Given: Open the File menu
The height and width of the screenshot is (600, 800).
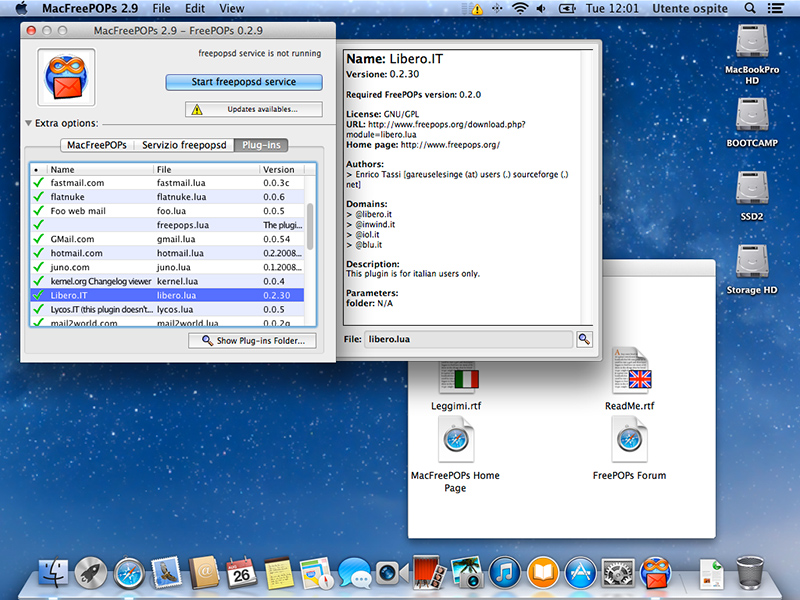Looking at the screenshot, I should (x=161, y=8).
